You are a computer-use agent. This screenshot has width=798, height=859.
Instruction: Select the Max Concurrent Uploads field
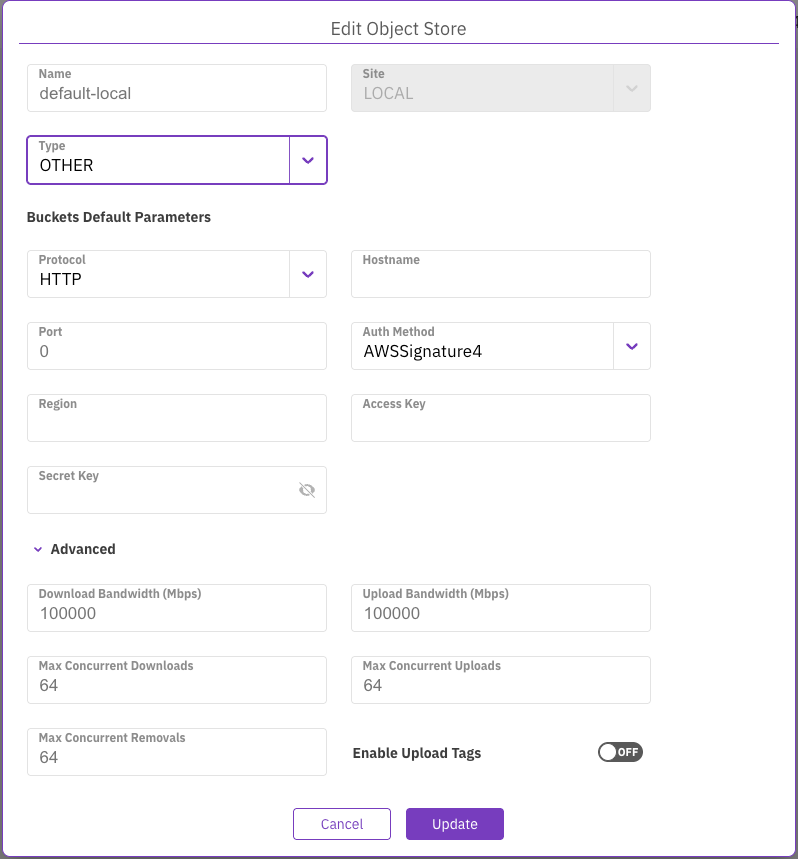pyautogui.click(x=500, y=685)
